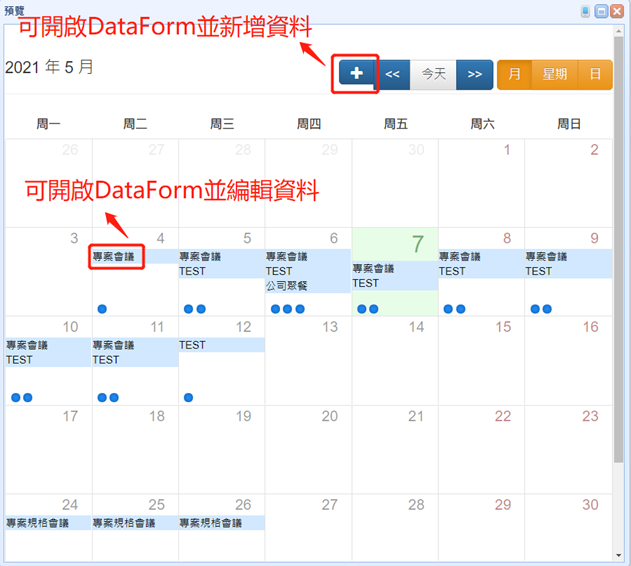Click the 今天 (today) button
The image size is (631, 566).
[x=433, y=74]
